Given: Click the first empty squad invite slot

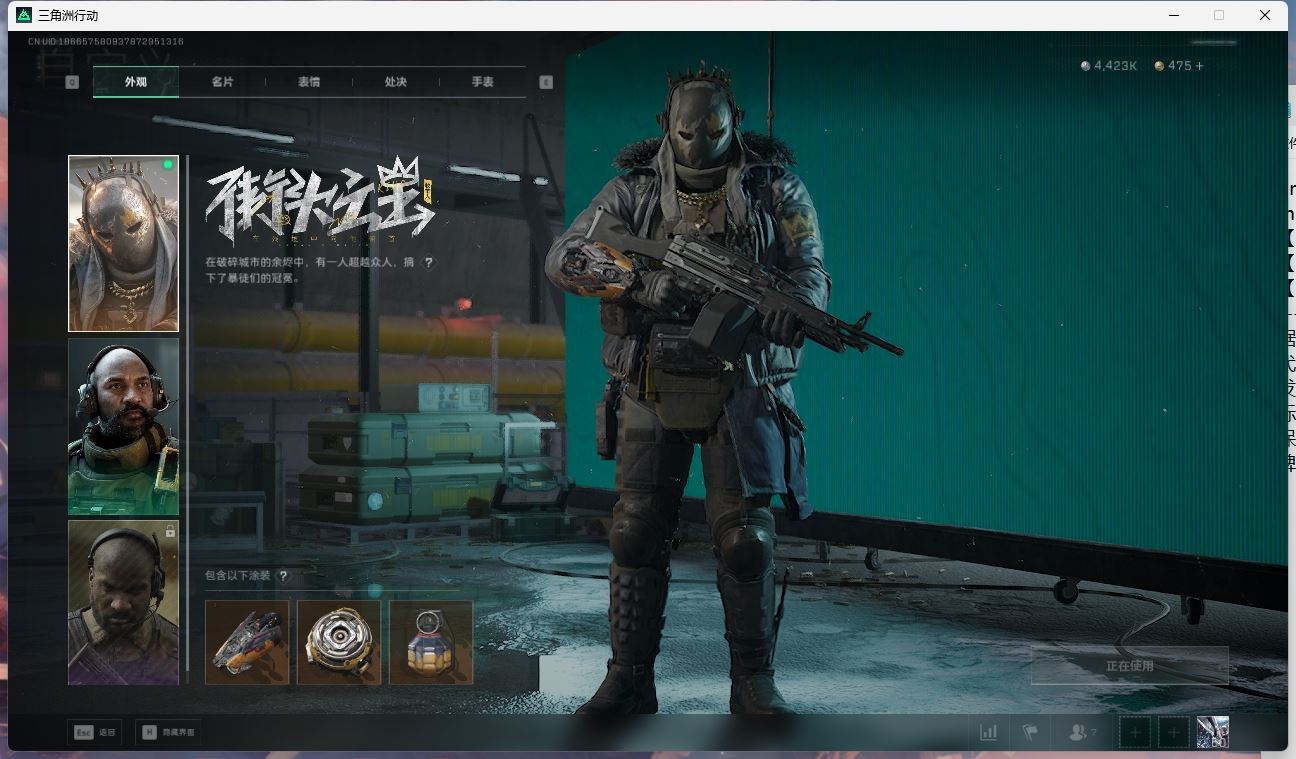Looking at the screenshot, I should click(1135, 733).
